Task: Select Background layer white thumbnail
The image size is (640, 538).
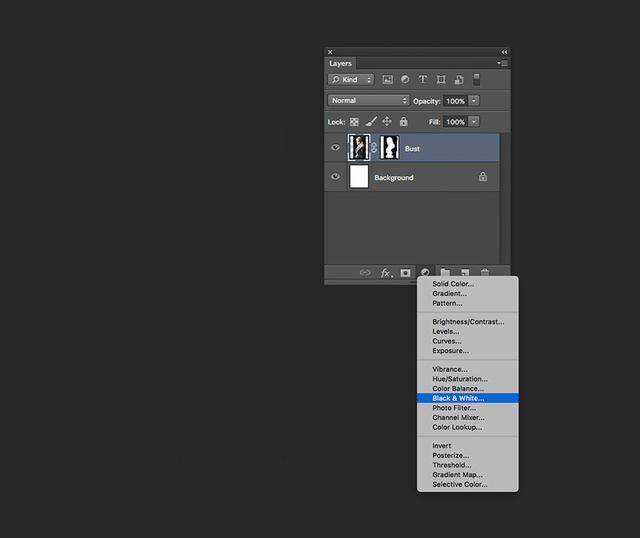Action: point(359,176)
